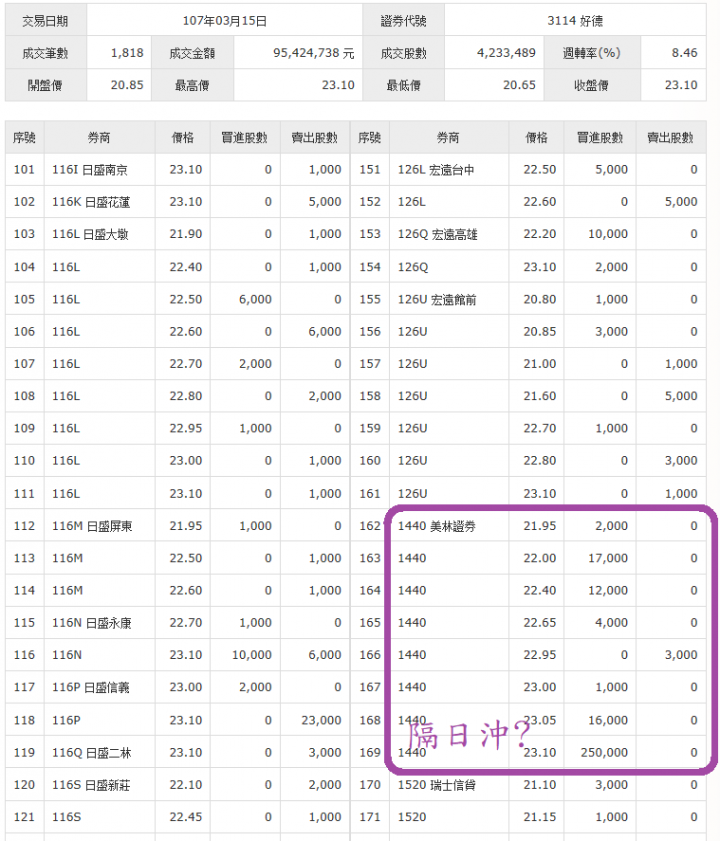Click the 交易日期 value 107年03月15日
The width and height of the screenshot is (720, 841).
tap(224, 21)
